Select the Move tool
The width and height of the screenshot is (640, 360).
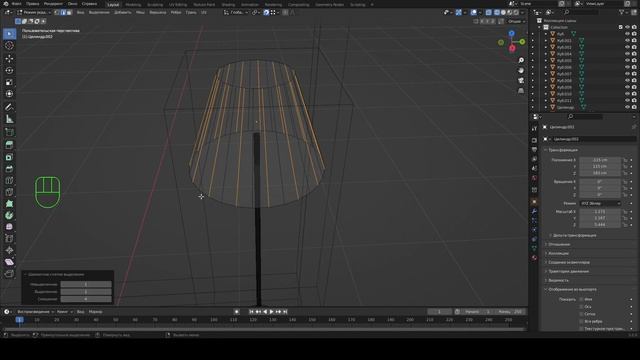coord(9,59)
